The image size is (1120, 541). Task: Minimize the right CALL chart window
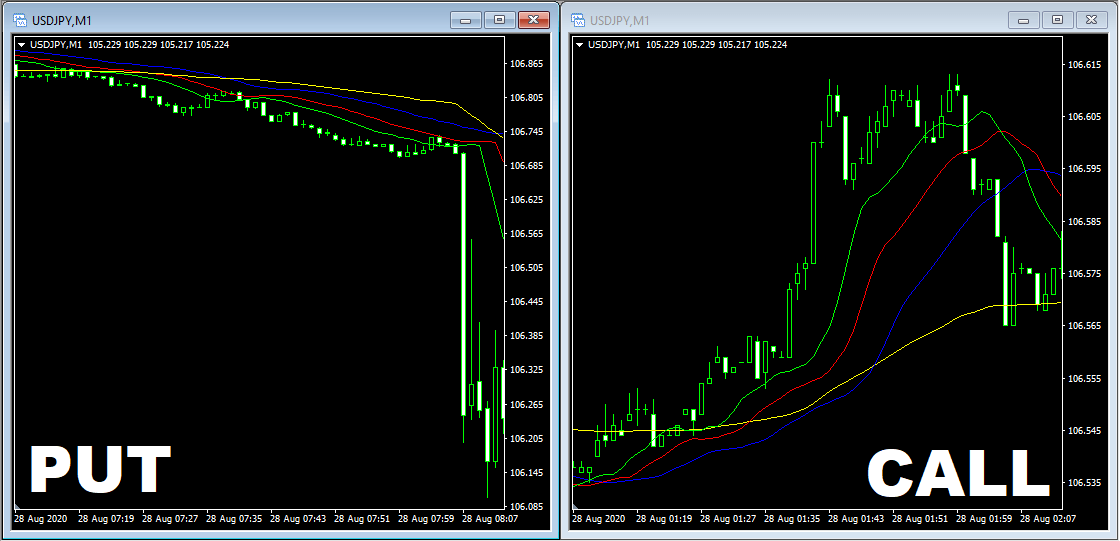[x=1023, y=19]
